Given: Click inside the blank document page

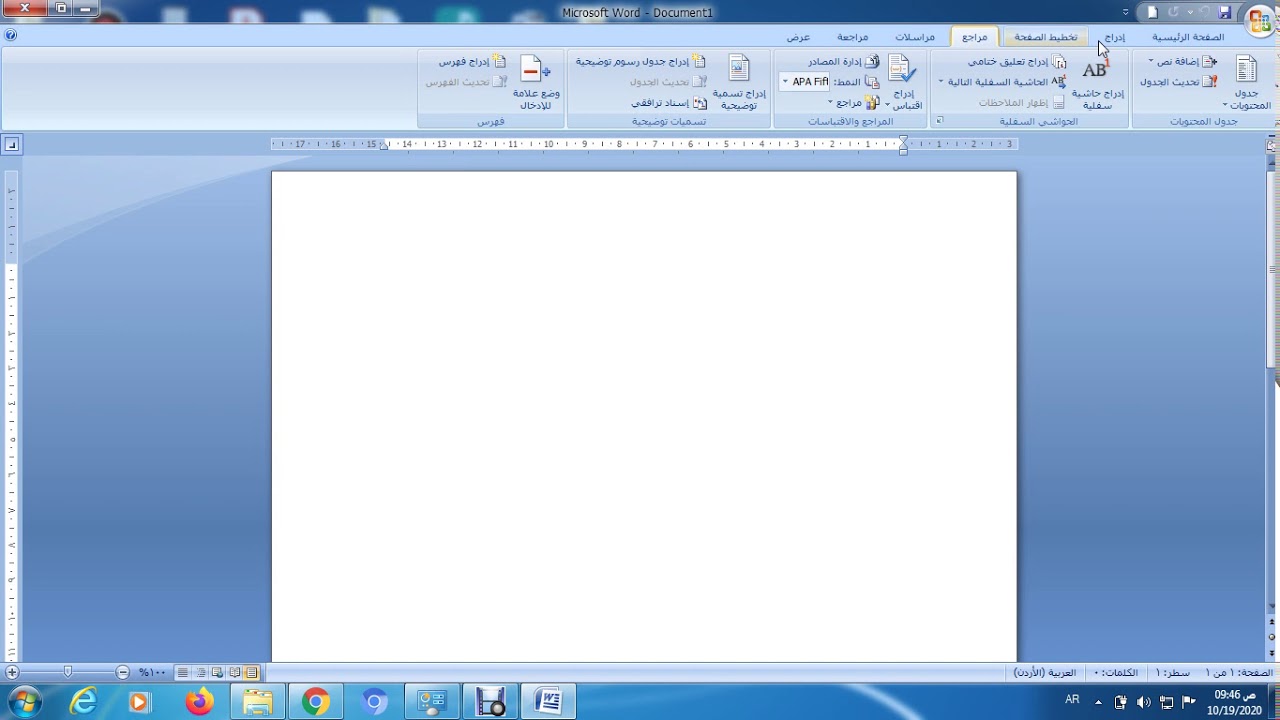Looking at the screenshot, I should tap(644, 416).
